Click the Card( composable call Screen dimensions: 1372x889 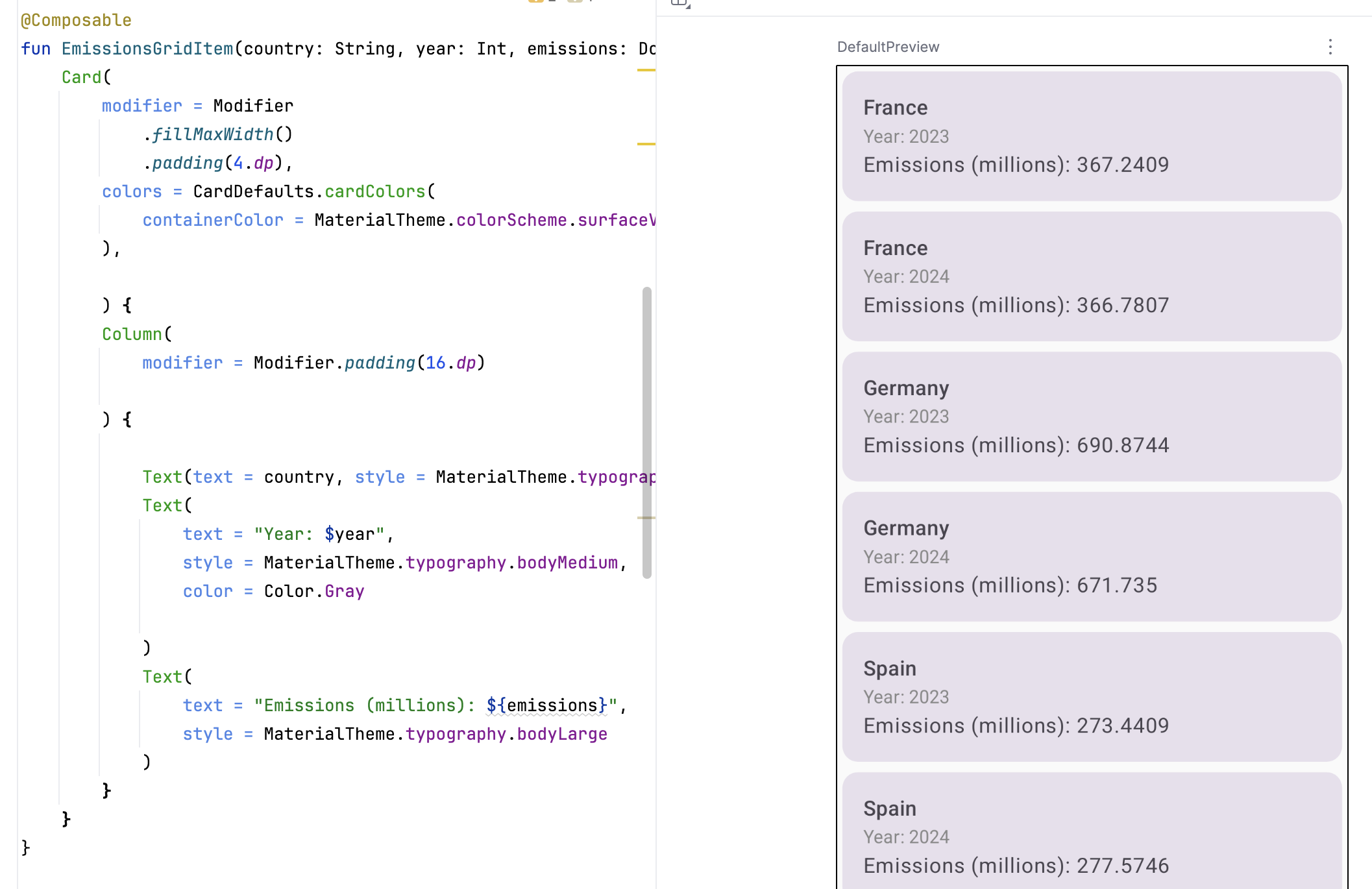(x=86, y=77)
